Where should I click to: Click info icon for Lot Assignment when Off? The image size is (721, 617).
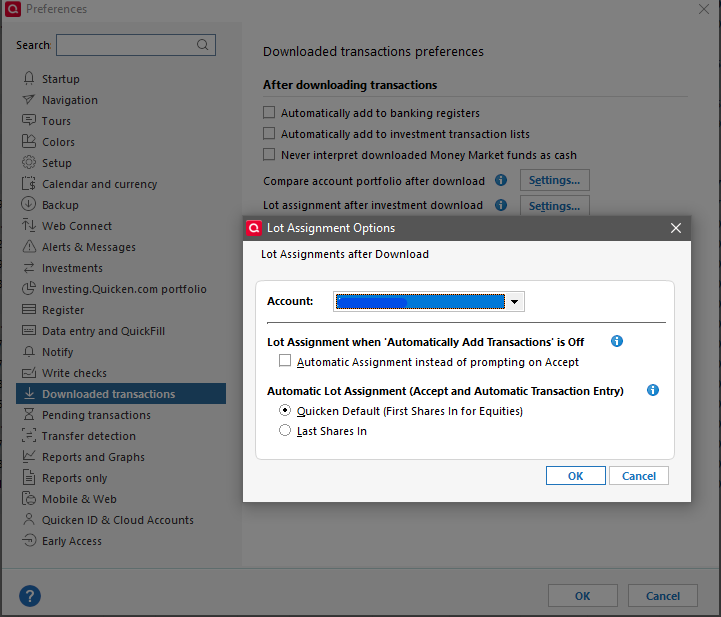617,341
